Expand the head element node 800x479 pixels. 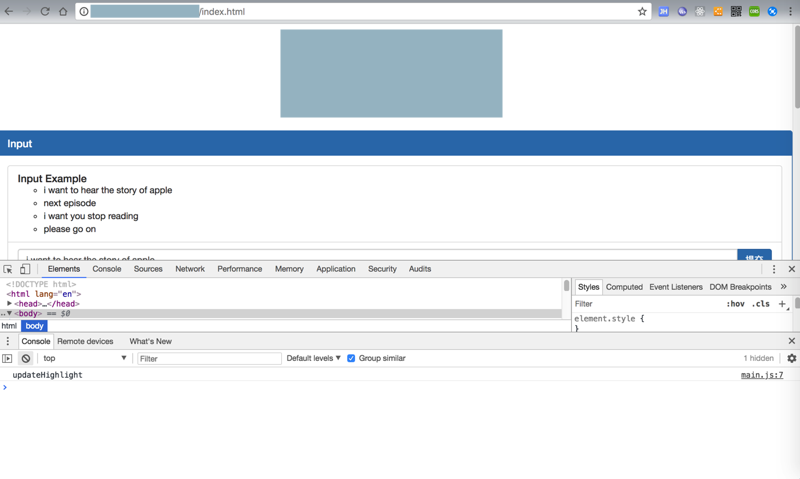tap(9, 304)
